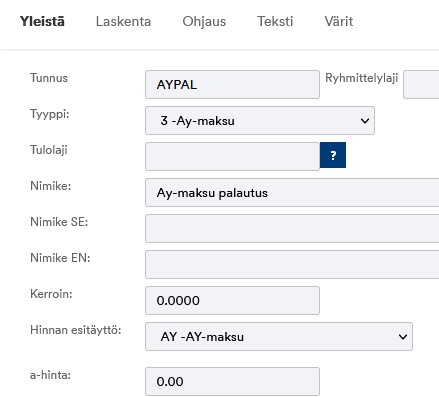Switch to the Yleistä tab
439x397 pixels.
(42, 21)
